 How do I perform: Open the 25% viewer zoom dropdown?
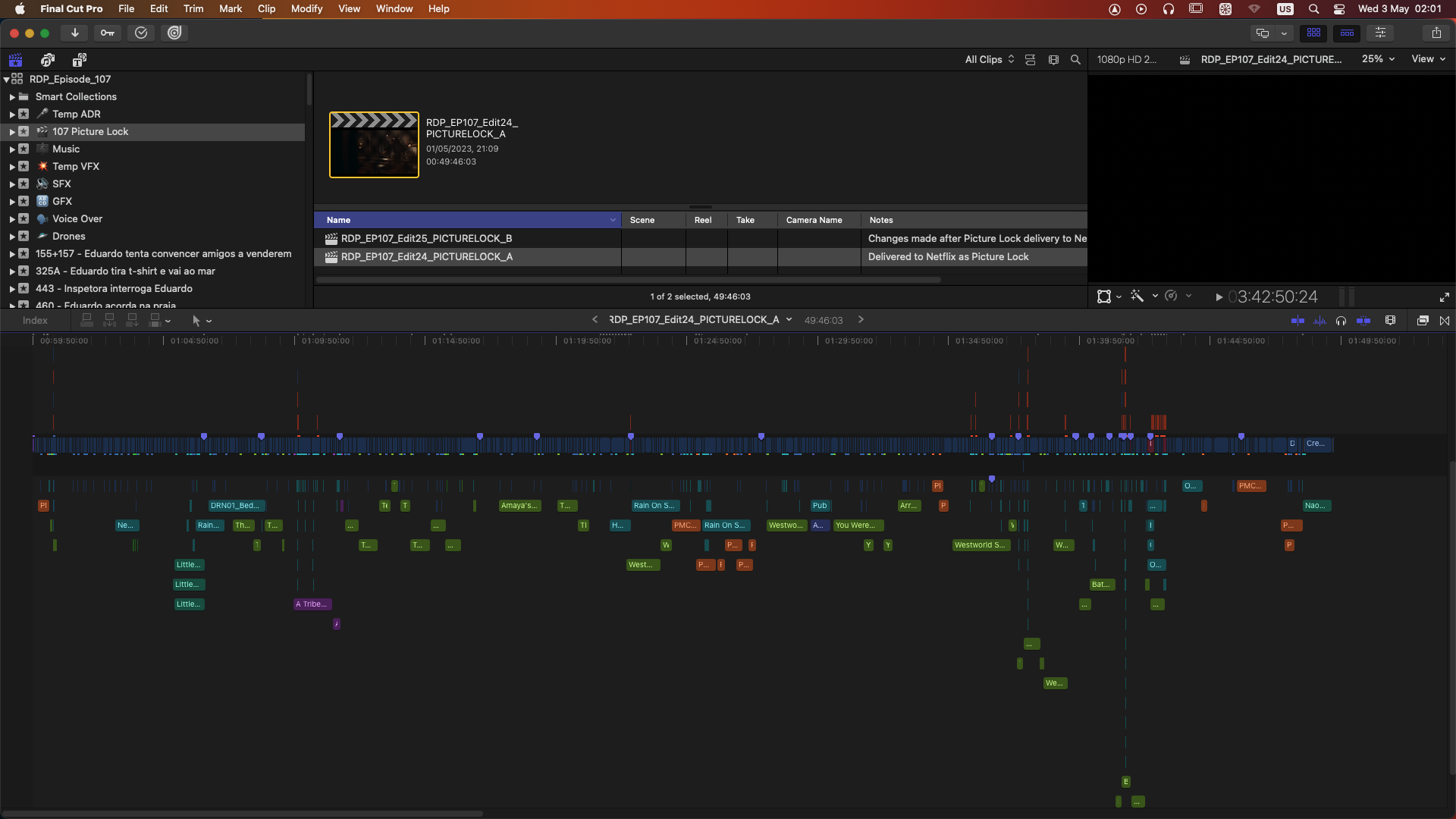[1378, 59]
